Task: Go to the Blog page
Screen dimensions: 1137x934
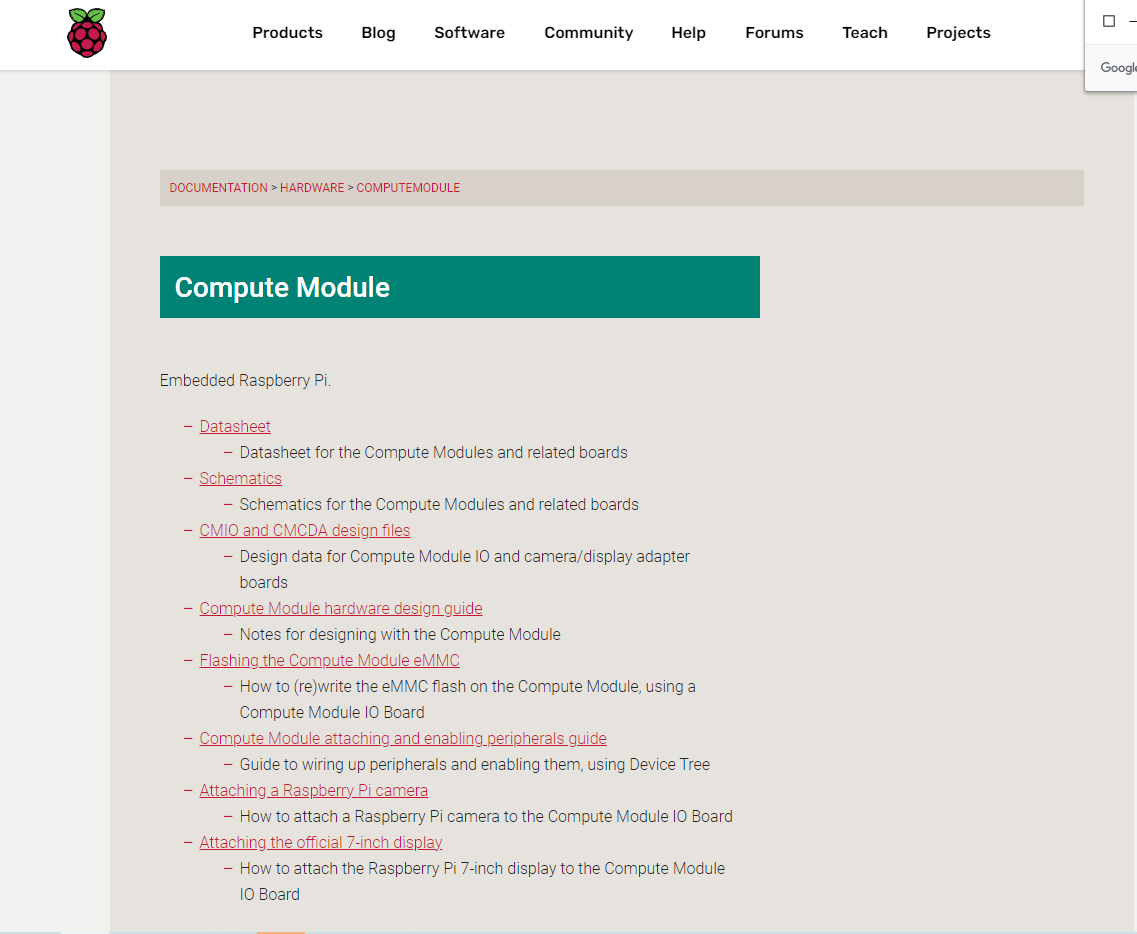Action: (x=379, y=33)
